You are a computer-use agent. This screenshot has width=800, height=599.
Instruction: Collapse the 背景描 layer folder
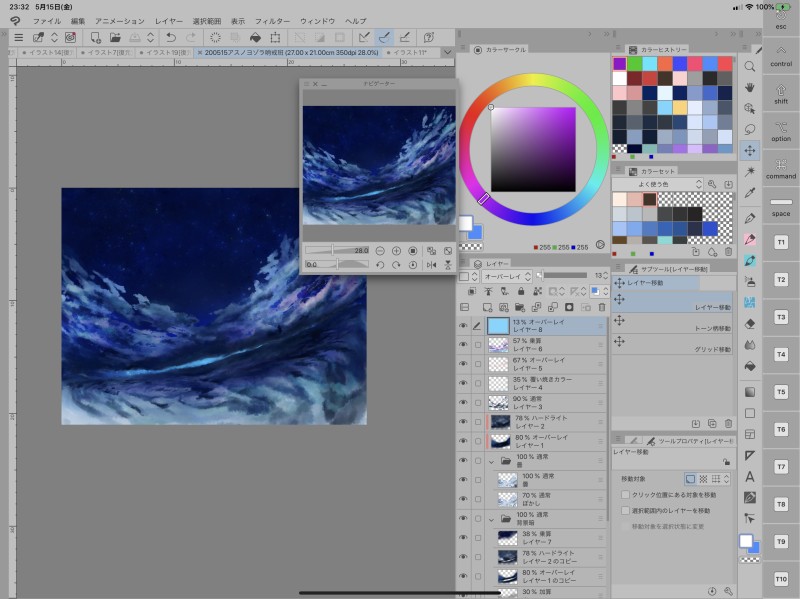491,520
